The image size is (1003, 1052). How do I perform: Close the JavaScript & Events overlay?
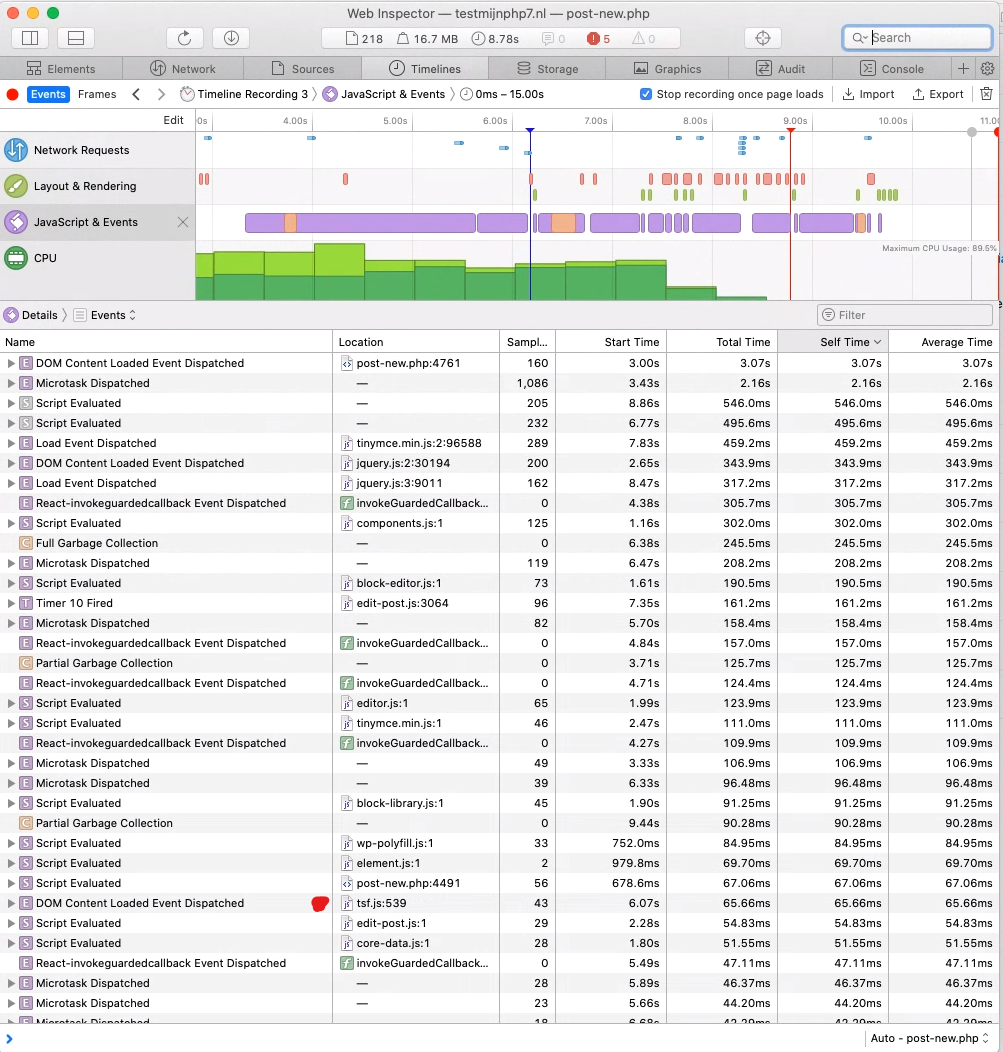click(x=182, y=222)
